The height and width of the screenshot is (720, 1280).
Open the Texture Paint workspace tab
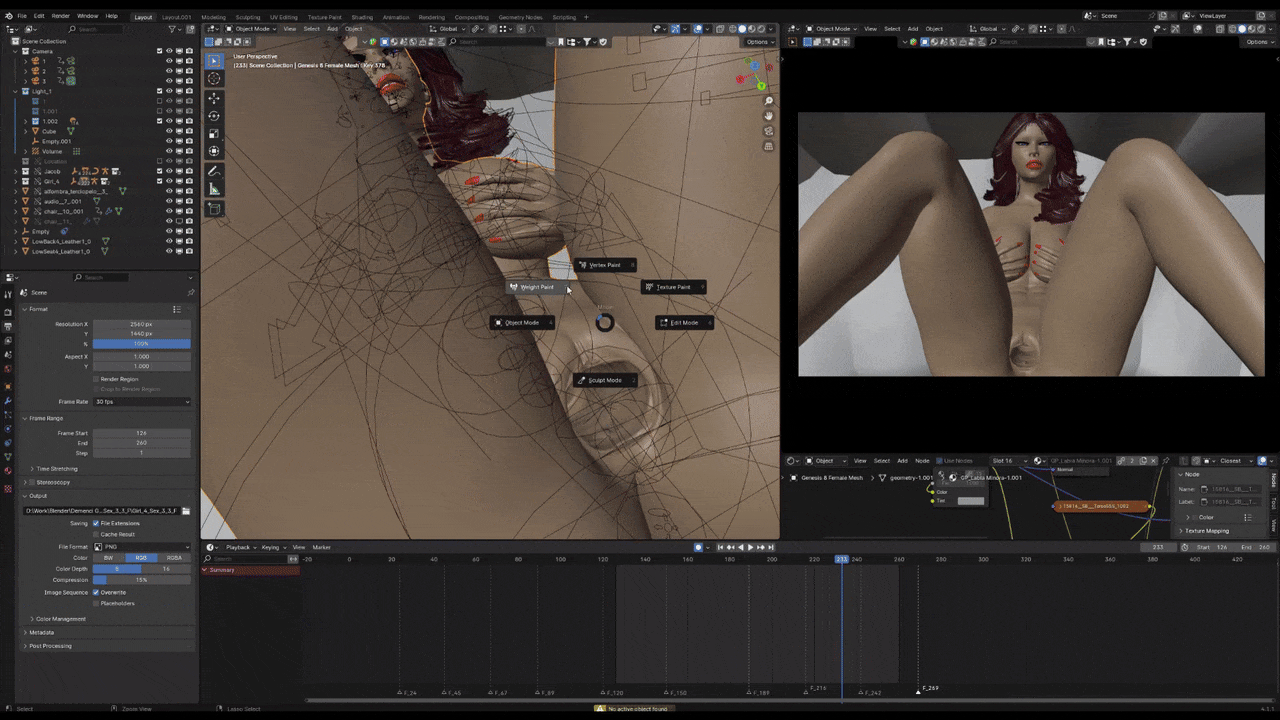pos(324,17)
